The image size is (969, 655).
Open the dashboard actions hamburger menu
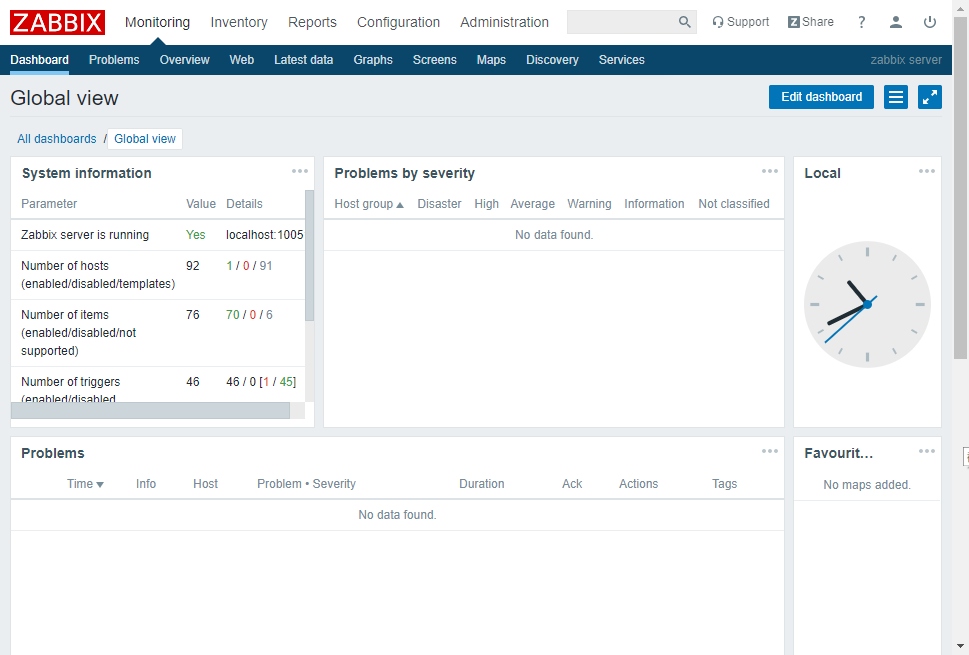coord(896,97)
